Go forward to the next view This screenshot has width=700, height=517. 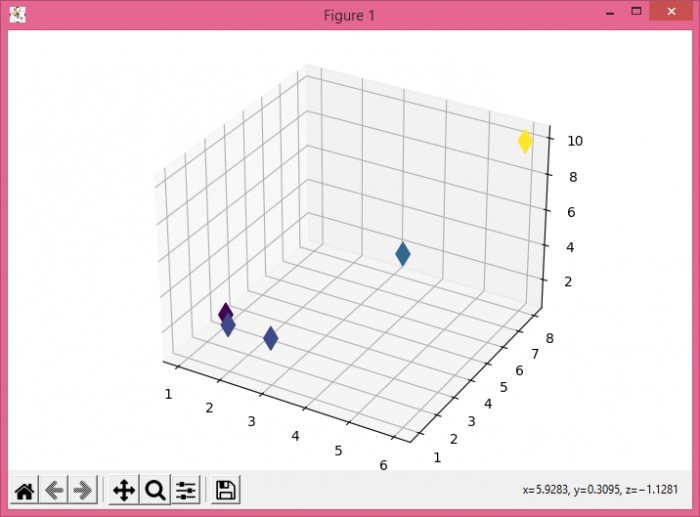click(x=83, y=491)
